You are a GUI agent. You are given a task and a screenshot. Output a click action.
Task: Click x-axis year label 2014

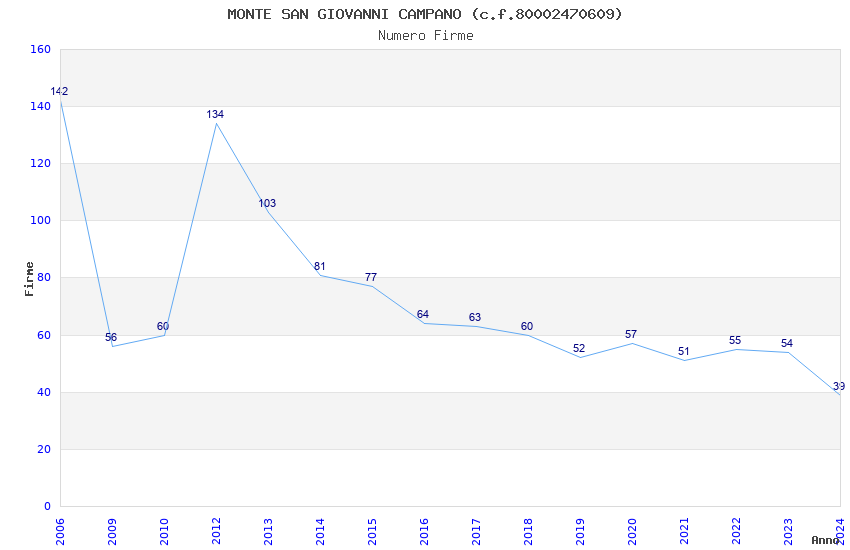tap(320, 531)
